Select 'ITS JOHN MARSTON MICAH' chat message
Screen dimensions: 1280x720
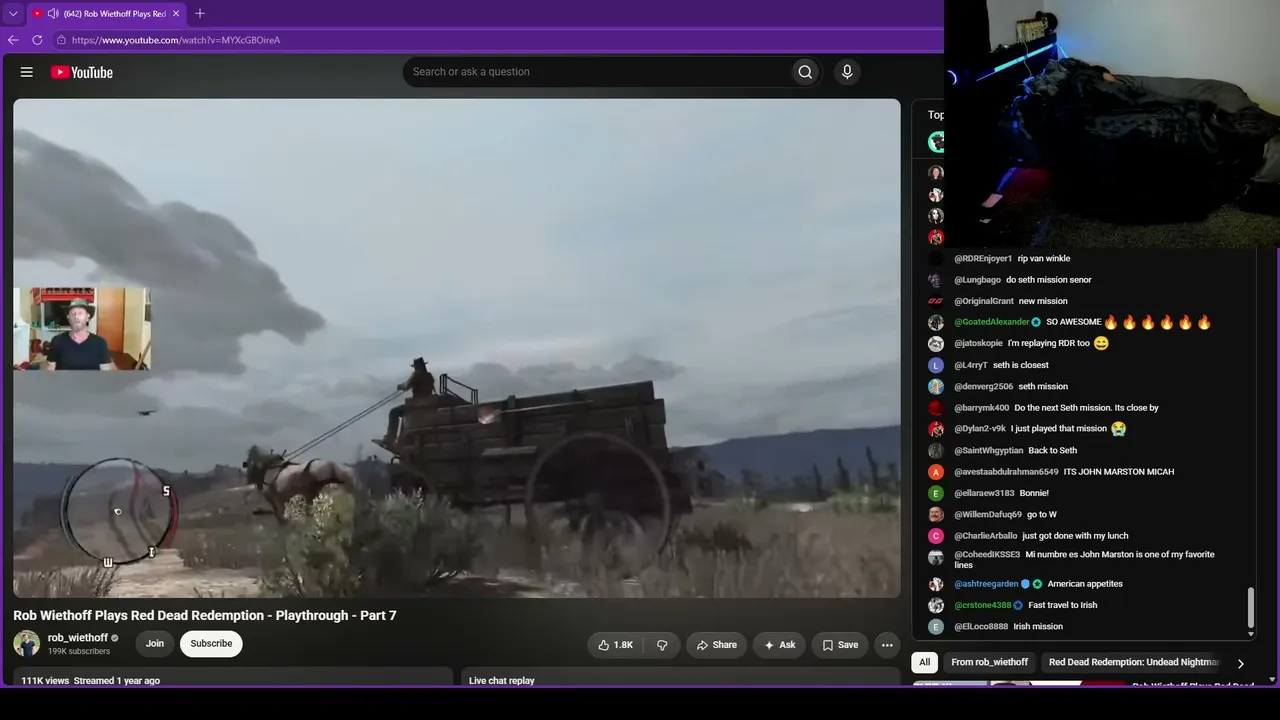click(x=1119, y=472)
